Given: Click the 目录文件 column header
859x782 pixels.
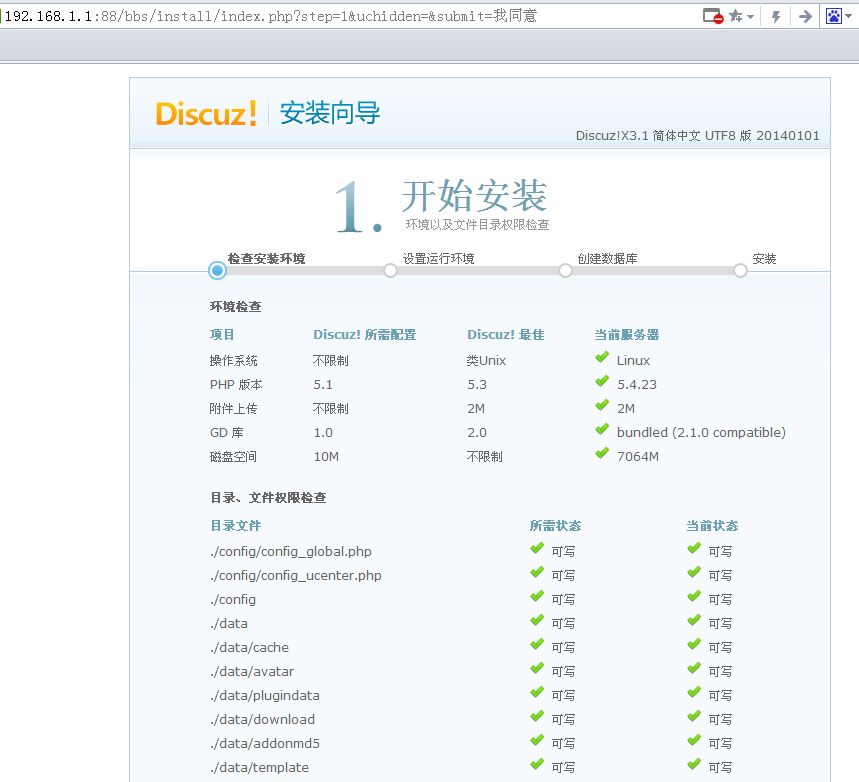Looking at the screenshot, I should pos(236,526).
